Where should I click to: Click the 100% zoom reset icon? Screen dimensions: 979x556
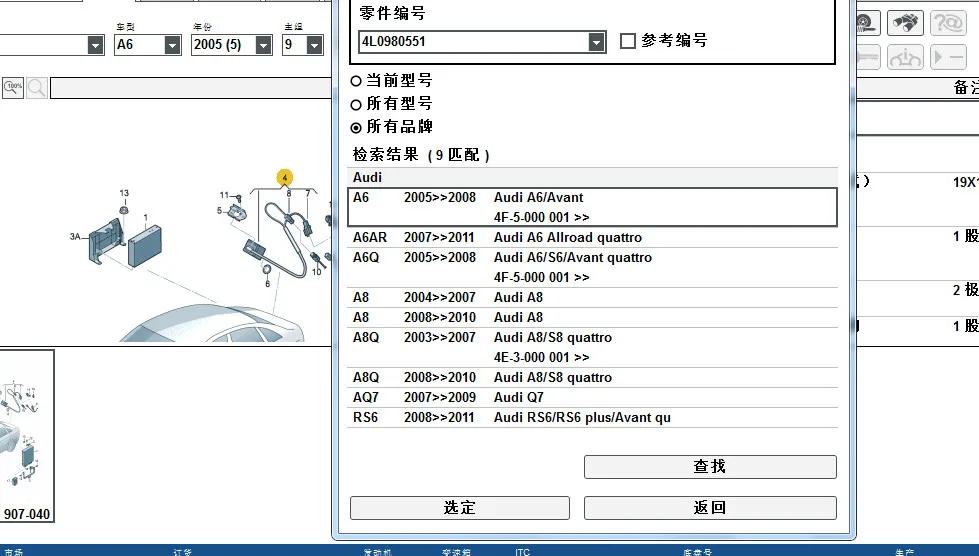click(x=13, y=87)
